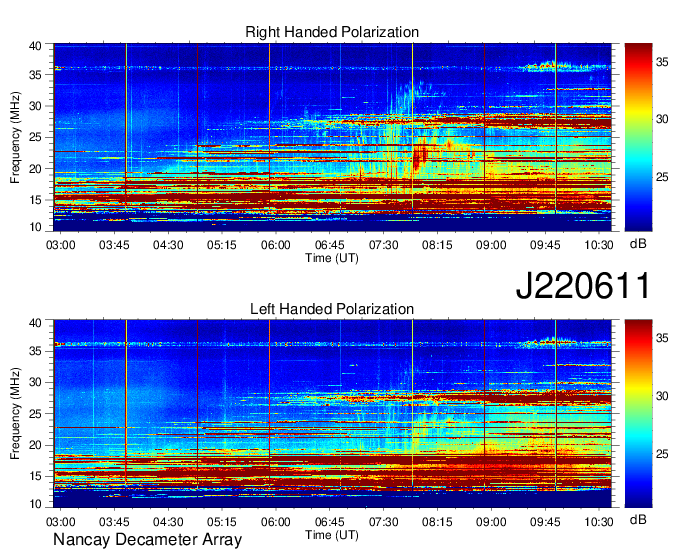680x552 pixels.
Task: Click the "25" frequency tick on Left Handed plot
Action: pyautogui.click(x=36, y=414)
